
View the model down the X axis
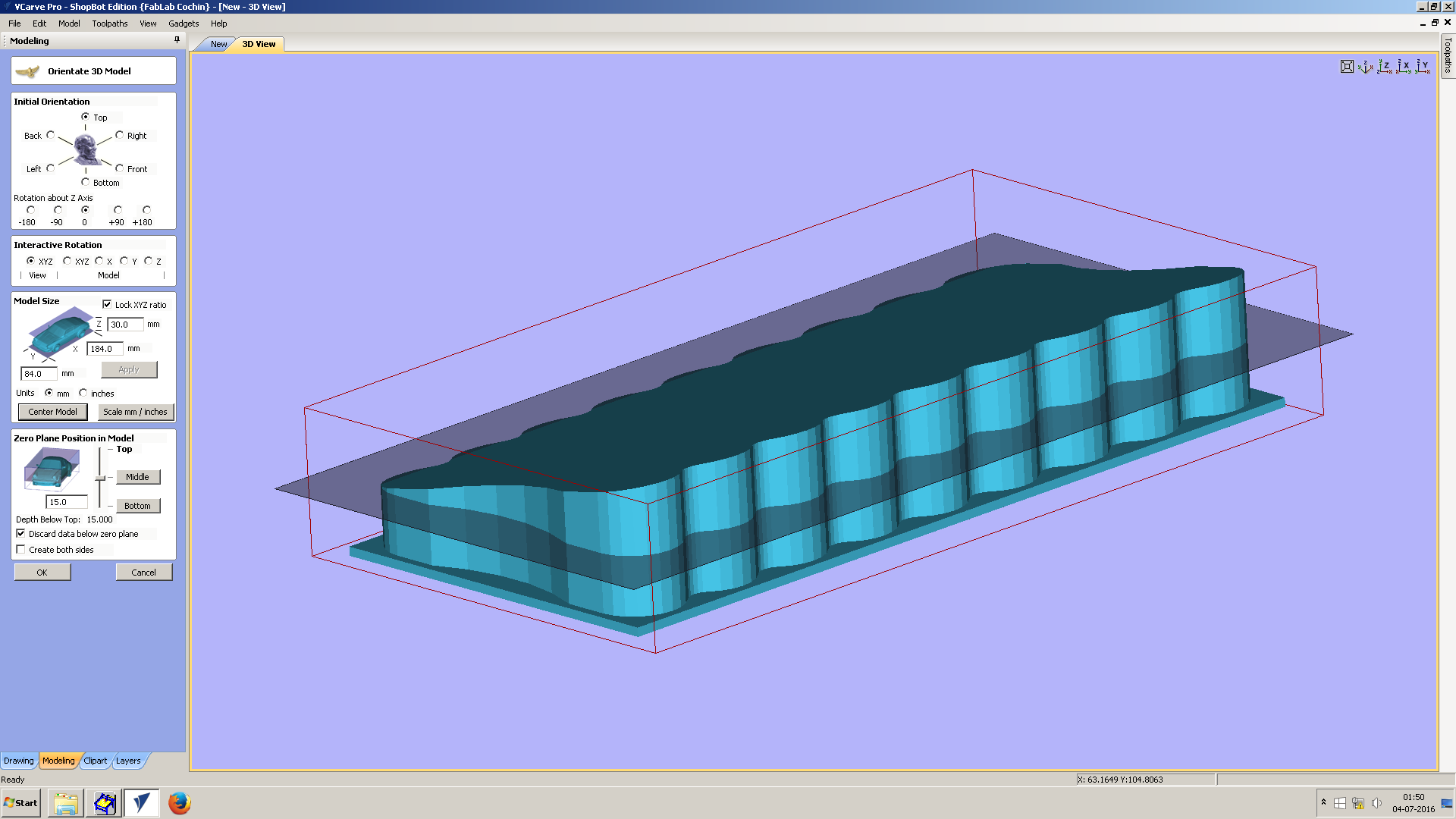click(1404, 67)
